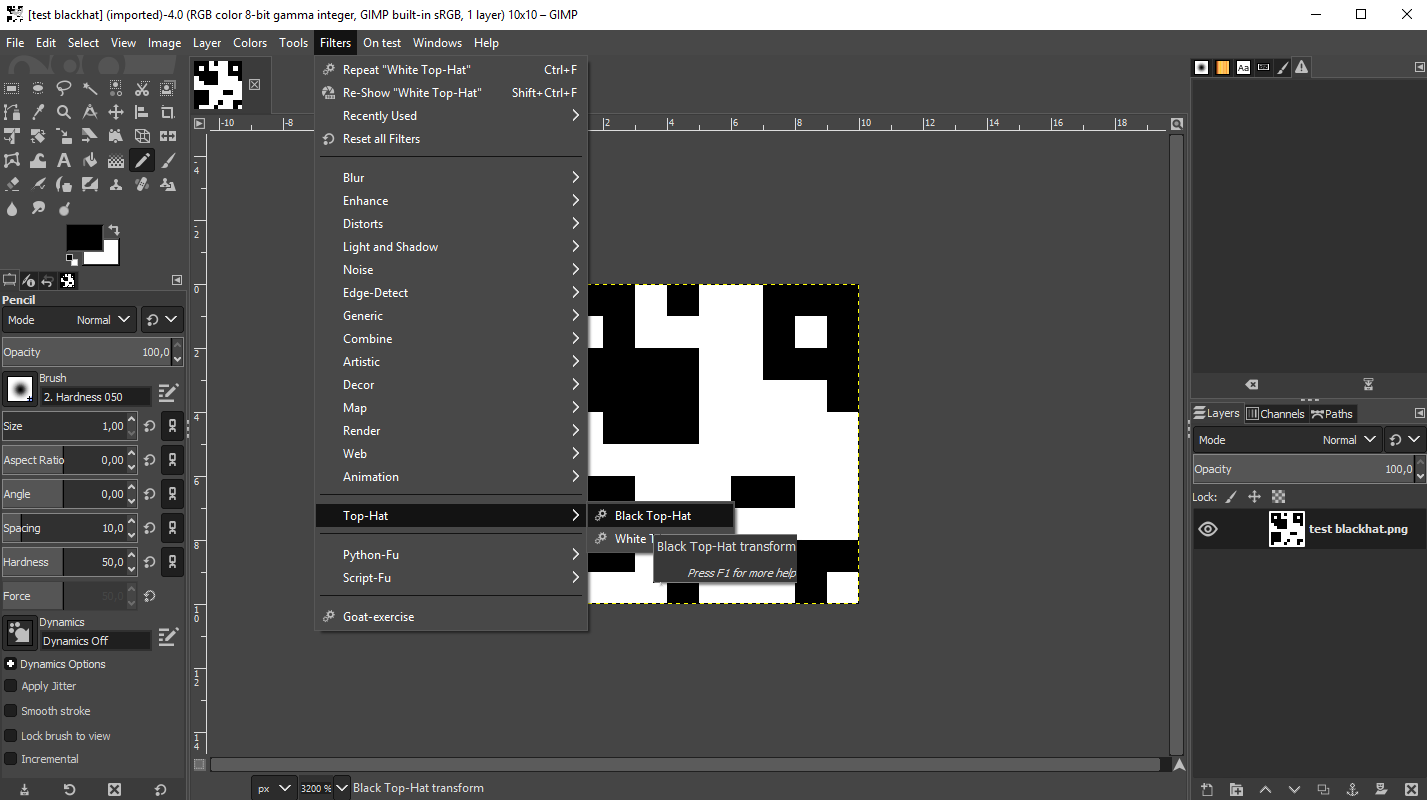The image size is (1427, 800).
Task: Edit the 2. Hardness 050 brush
Action: 168,392
